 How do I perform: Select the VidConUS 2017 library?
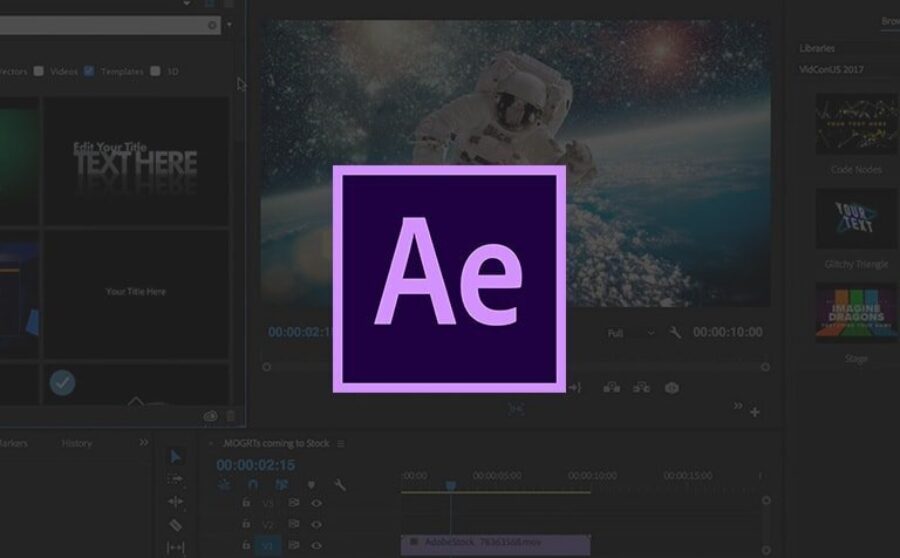pos(831,69)
